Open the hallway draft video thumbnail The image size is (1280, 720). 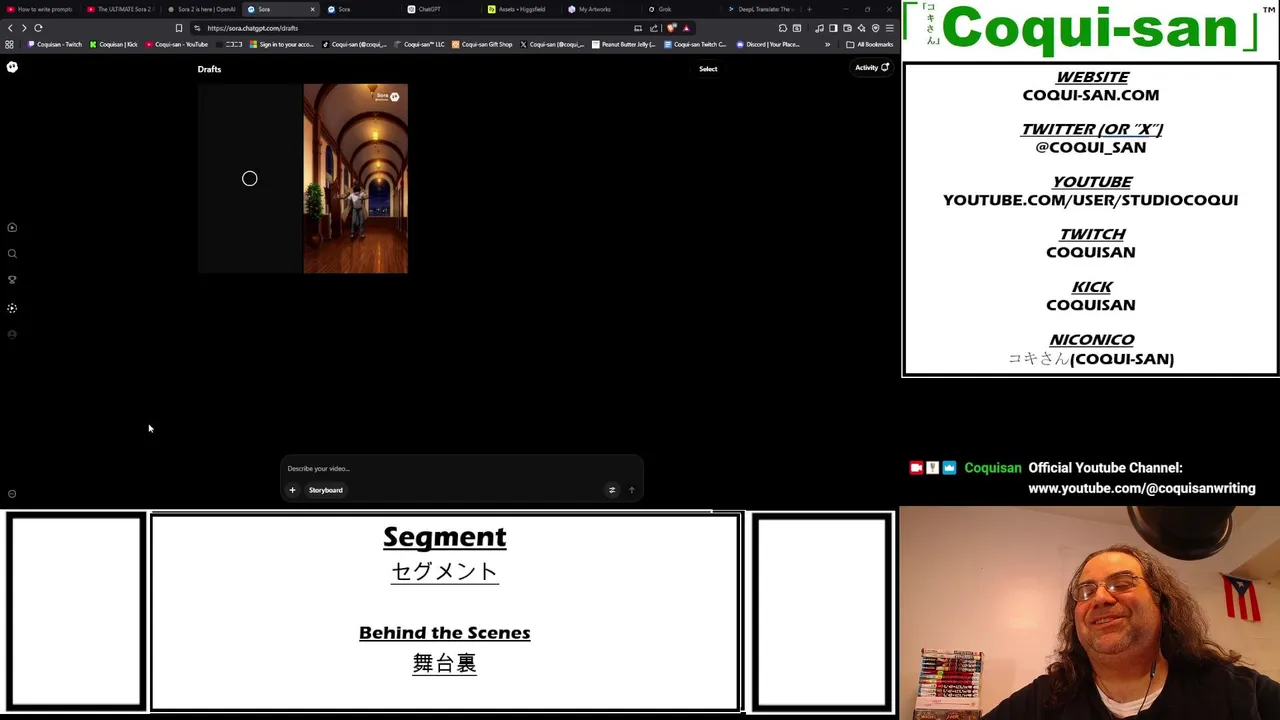[x=356, y=178]
